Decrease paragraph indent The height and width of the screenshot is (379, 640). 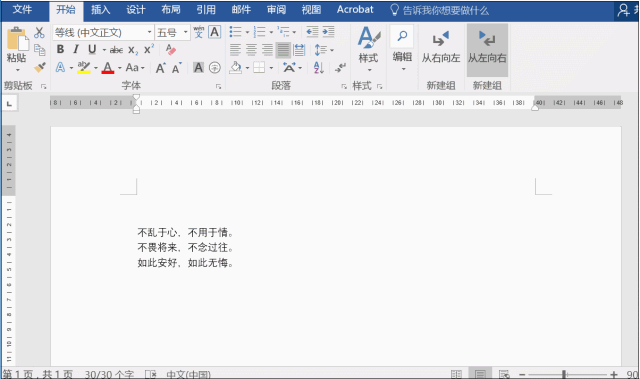(x=312, y=32)
